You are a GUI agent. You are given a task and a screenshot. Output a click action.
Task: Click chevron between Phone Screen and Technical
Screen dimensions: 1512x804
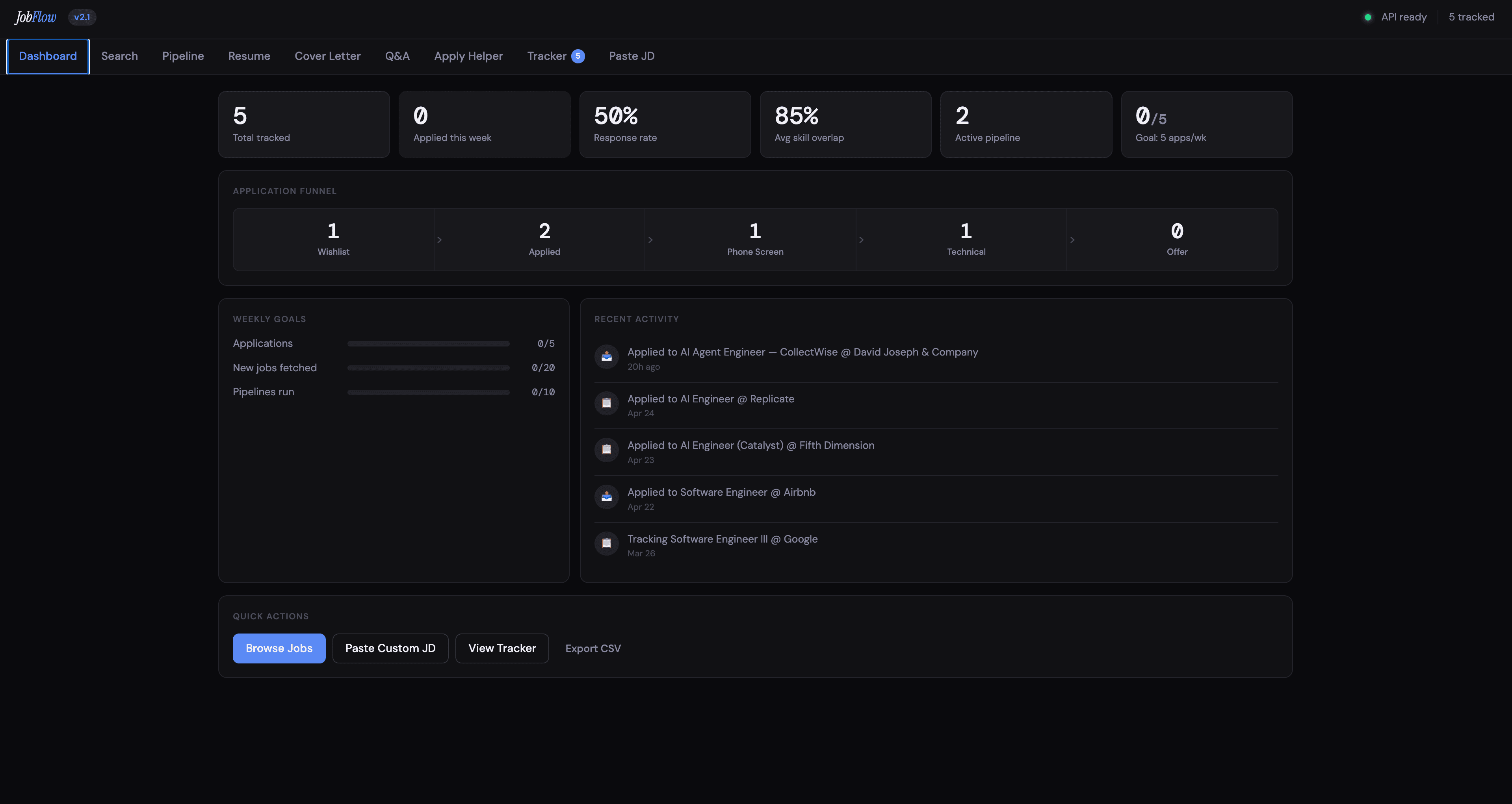861,240
